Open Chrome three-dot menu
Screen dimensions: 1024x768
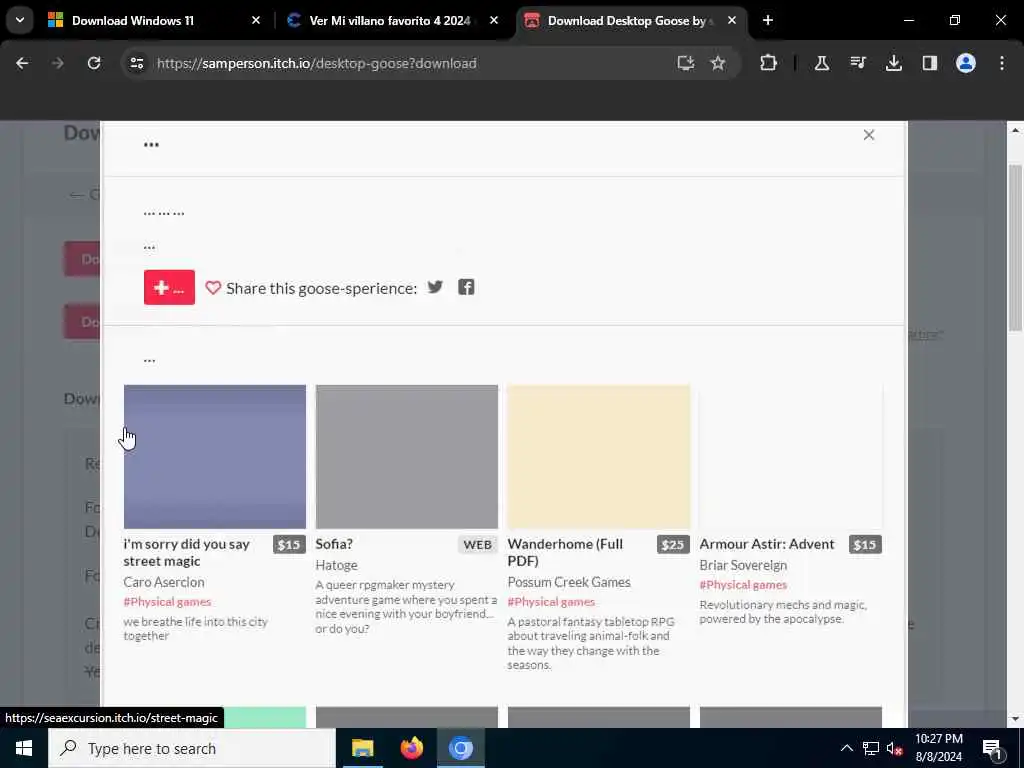point(1002,63)
